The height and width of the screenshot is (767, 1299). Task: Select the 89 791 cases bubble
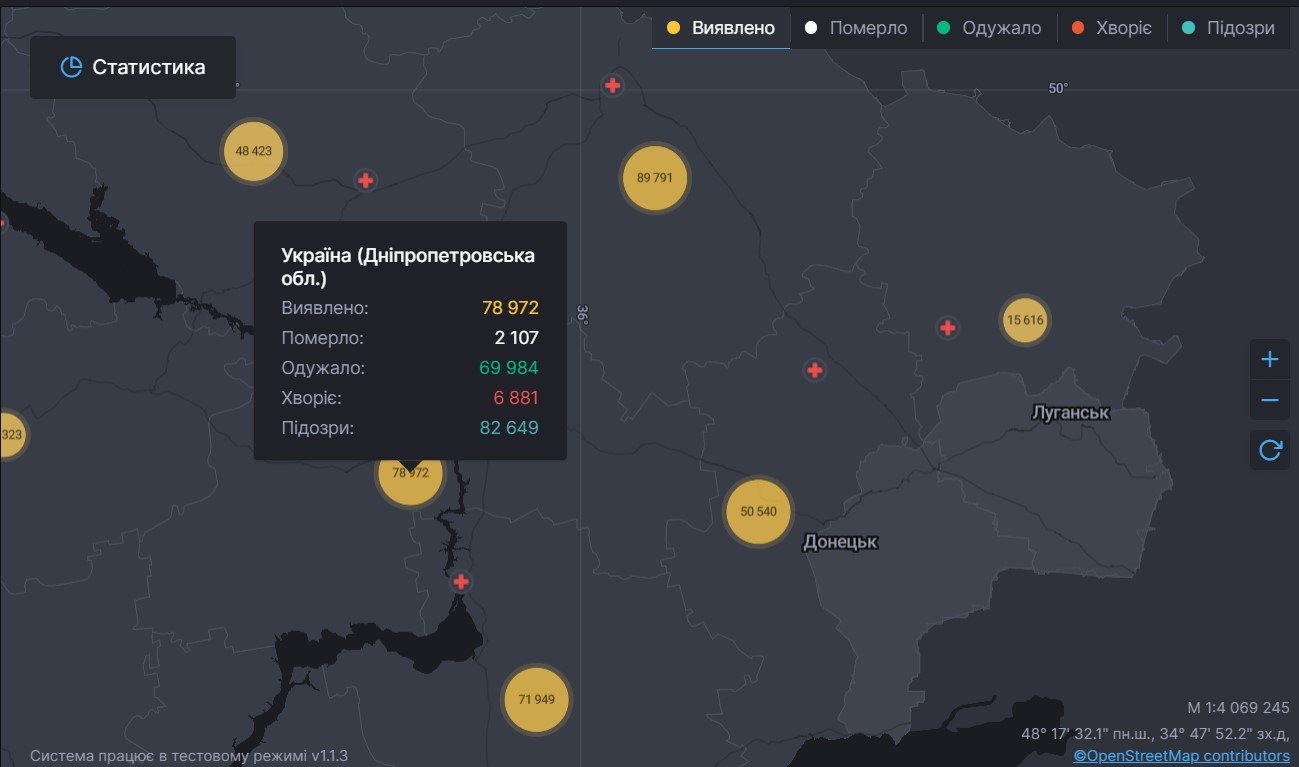(654, 178)
